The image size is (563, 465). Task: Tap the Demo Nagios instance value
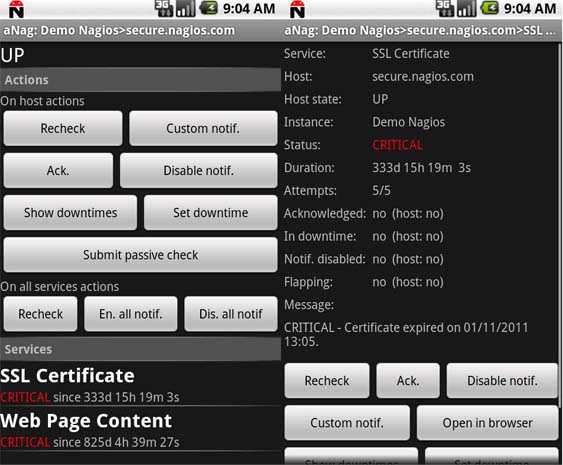(409, 122)
